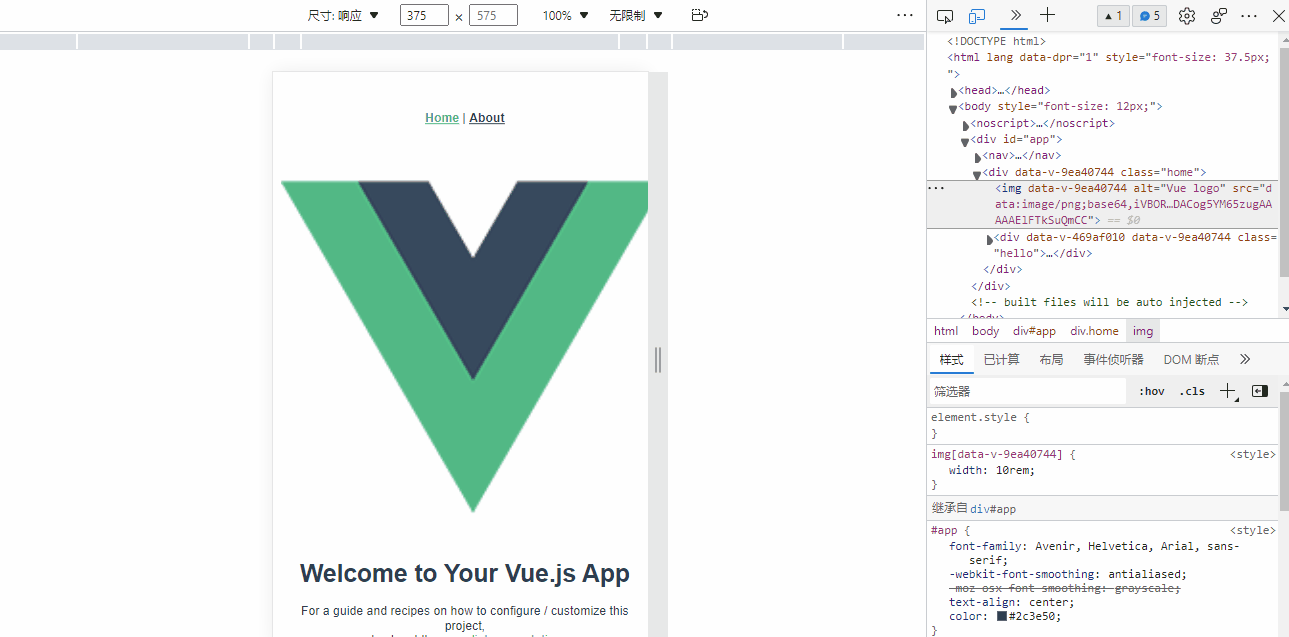Image resolution: width=1289 pixels, height=637 pixels.
Task: Show more styles pane tabs
Action: point(1245,359)
